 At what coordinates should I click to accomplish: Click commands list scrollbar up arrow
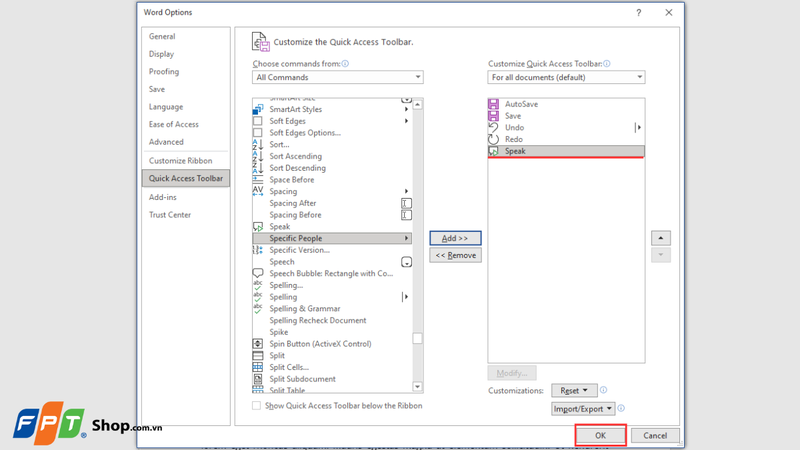[417, 105]
